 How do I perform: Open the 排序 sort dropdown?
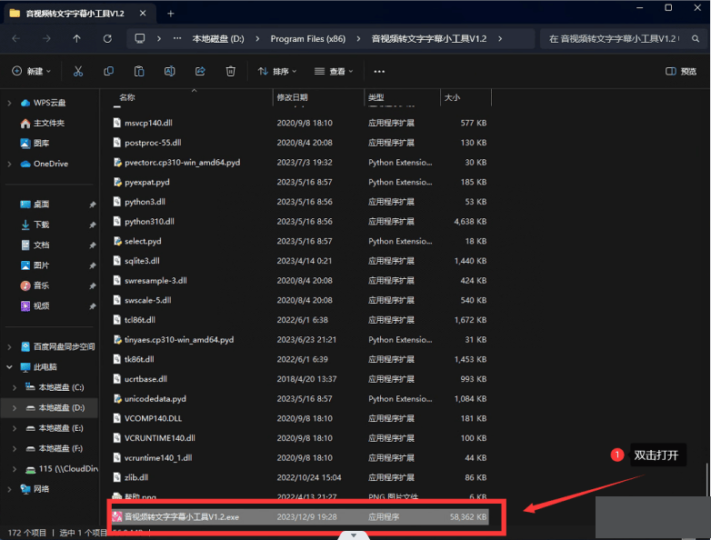coord(277,71)
